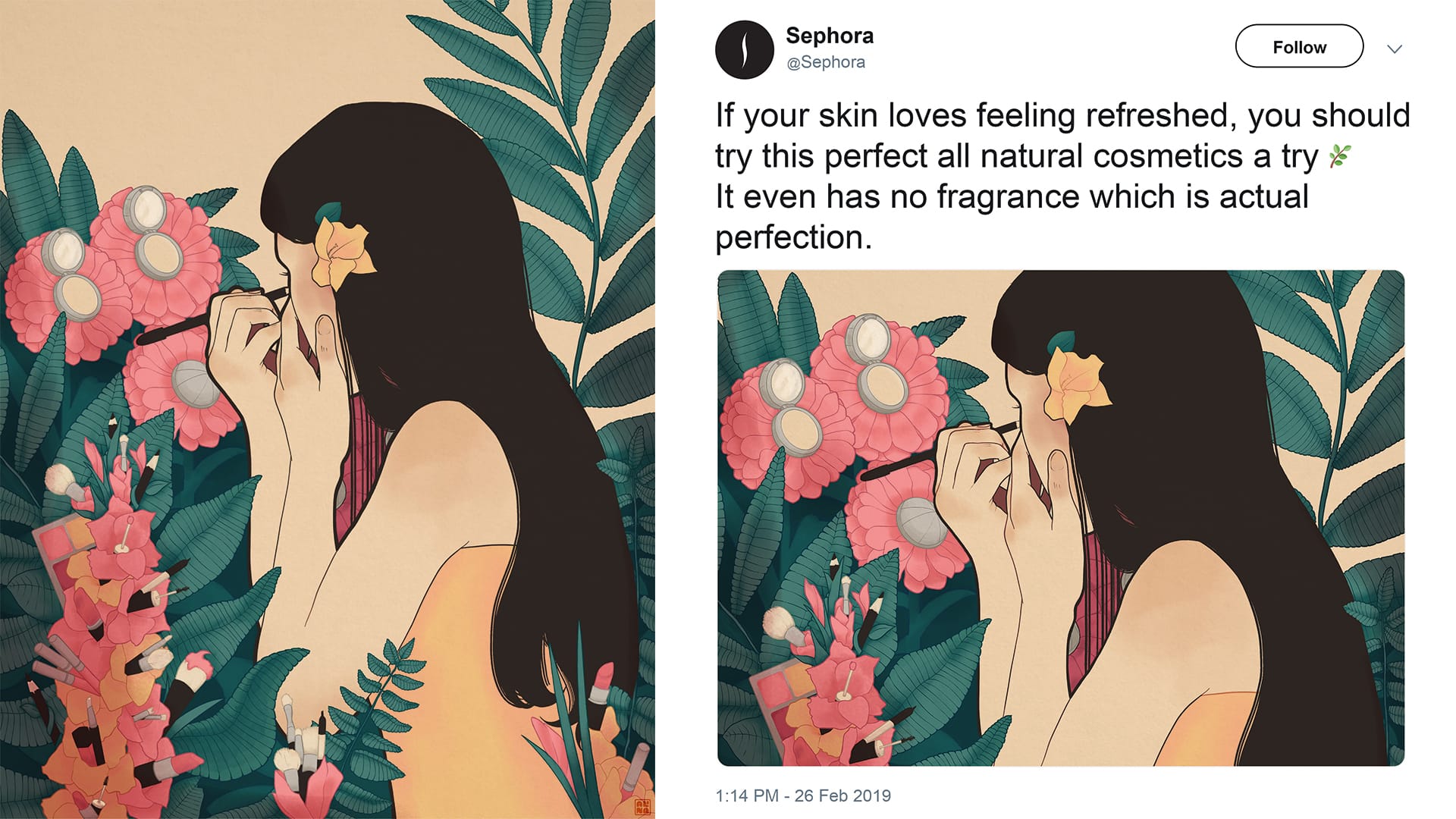Image resolution: width=1456 pixels, height=819 pixels.
Task: Open the @Sephora handle link
Action: [826, 62]
